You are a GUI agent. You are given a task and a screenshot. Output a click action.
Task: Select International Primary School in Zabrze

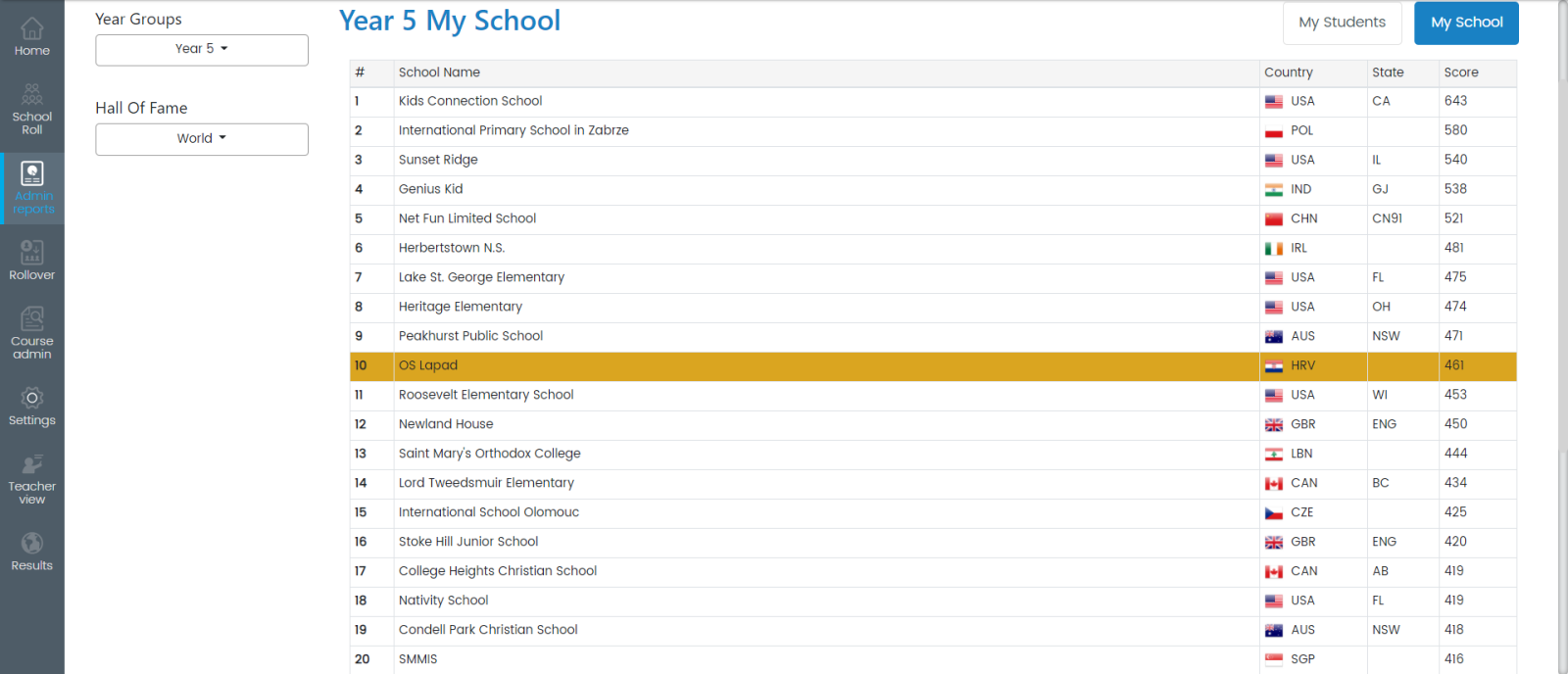click(x=514, y=130)
